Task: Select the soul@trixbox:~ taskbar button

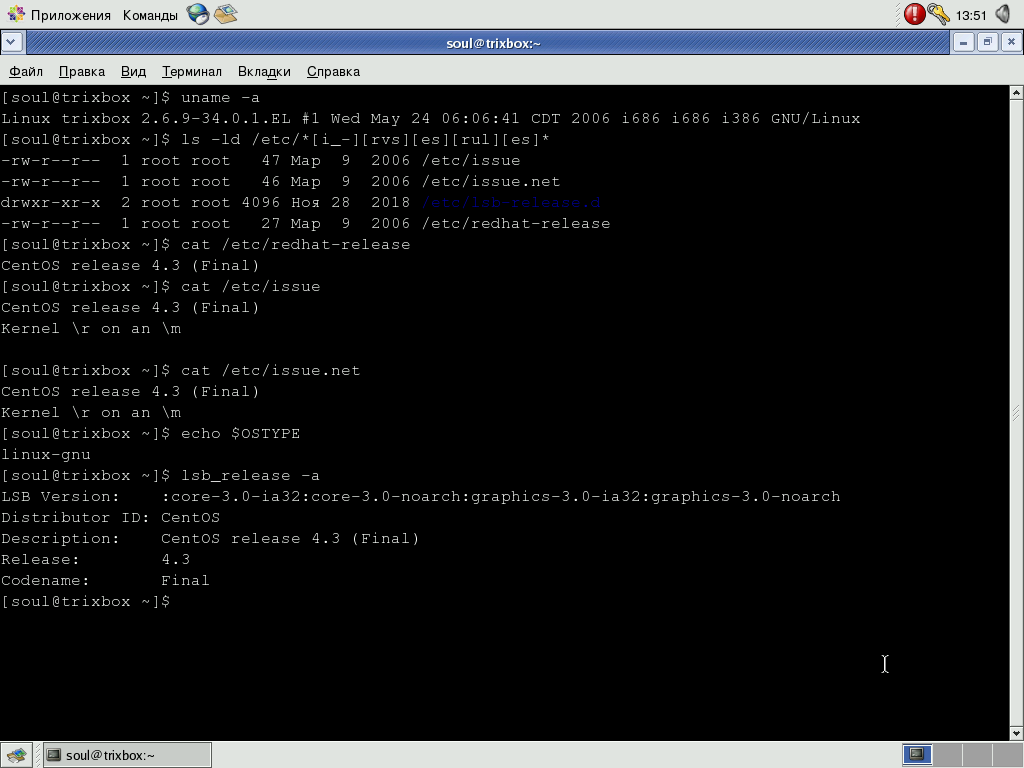Action: 127,755
